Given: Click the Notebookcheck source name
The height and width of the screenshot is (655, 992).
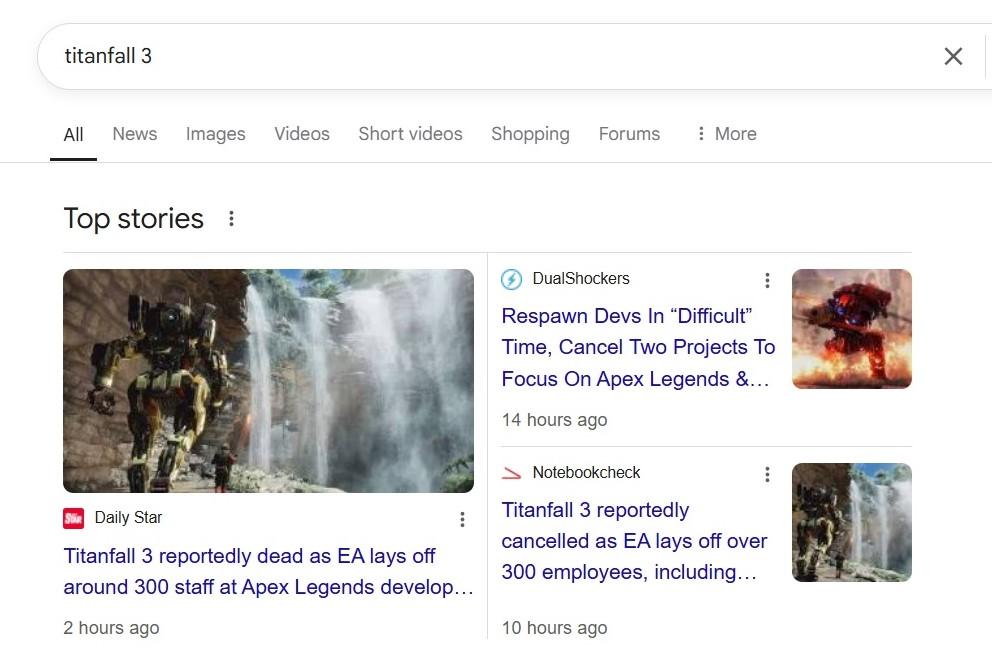Looking at the screenshot, I should click(x=586, y=473).
